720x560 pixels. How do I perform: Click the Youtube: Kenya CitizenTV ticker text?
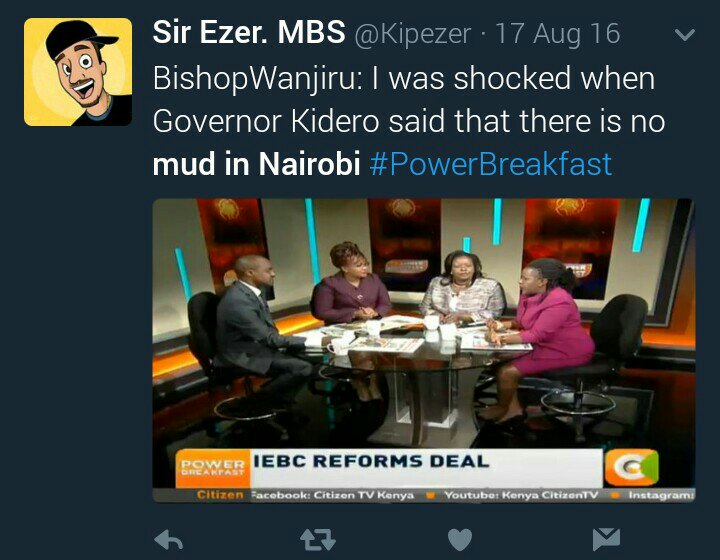[x=521, y=495]
